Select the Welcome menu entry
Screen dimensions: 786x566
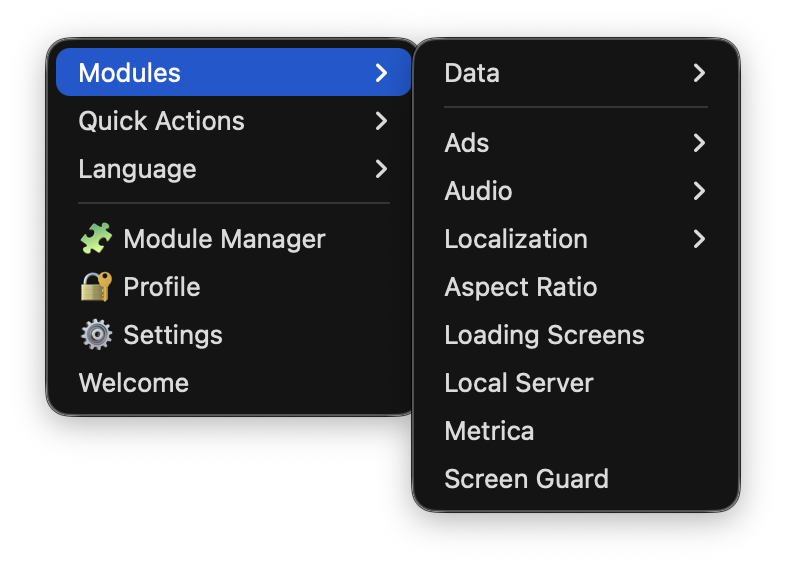click(134, 383)
